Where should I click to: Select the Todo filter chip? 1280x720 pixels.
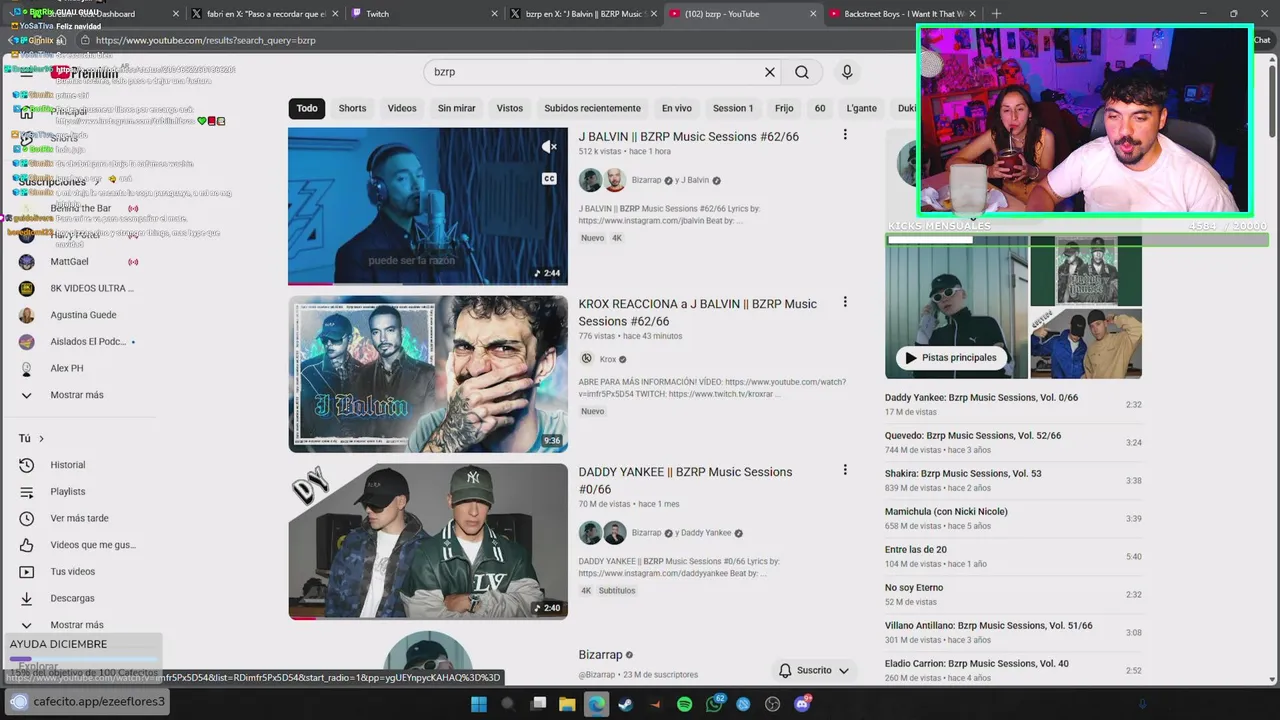tap(307, 108)
